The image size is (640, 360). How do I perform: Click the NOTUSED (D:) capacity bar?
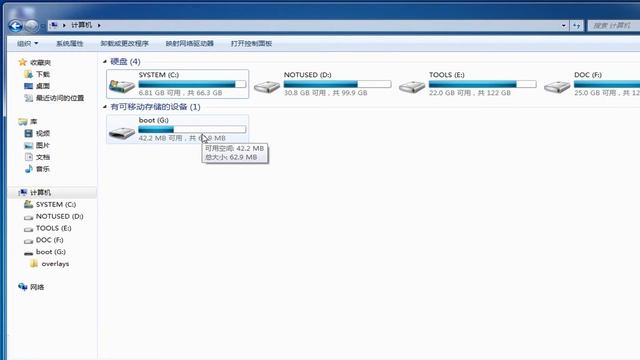coord(338,84)
